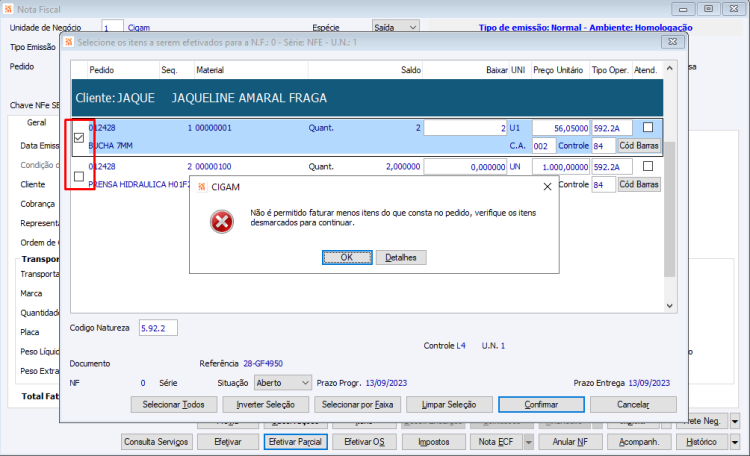Toggle the Atend. checkbox for the BUCHA 7MM row

point(648,127)
